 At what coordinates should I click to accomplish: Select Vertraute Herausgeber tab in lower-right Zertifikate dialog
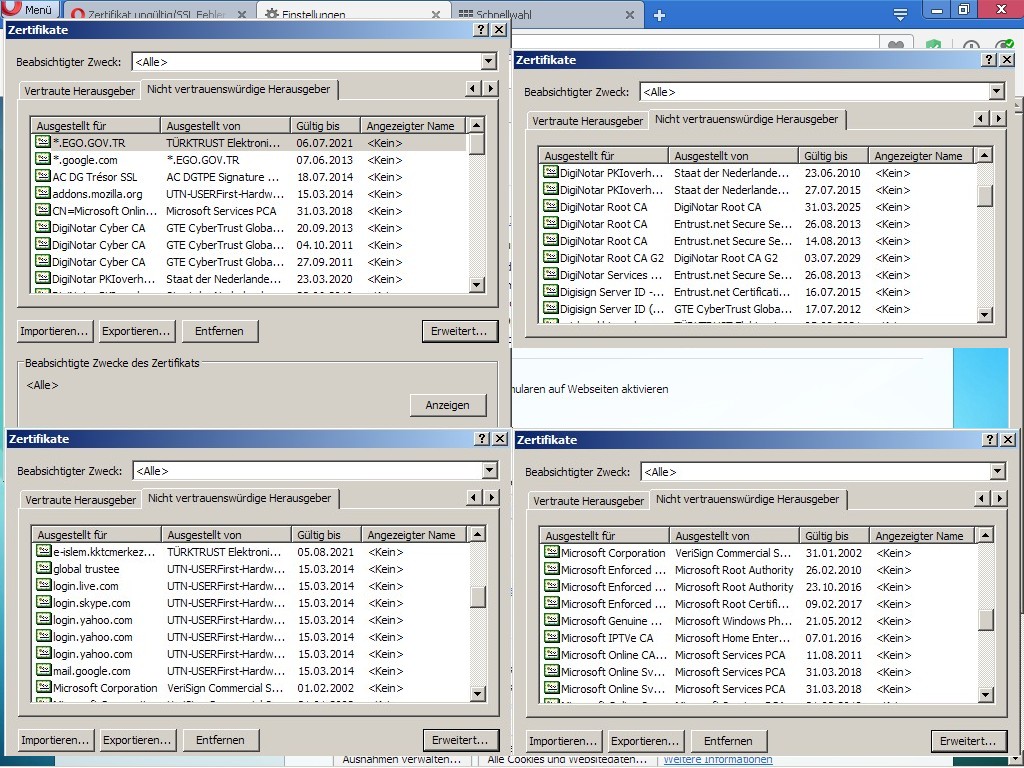(x=589, y=501)
